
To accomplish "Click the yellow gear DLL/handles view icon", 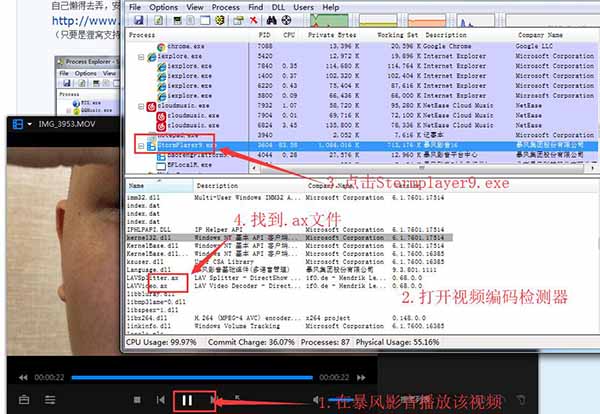I will (220, 20).
